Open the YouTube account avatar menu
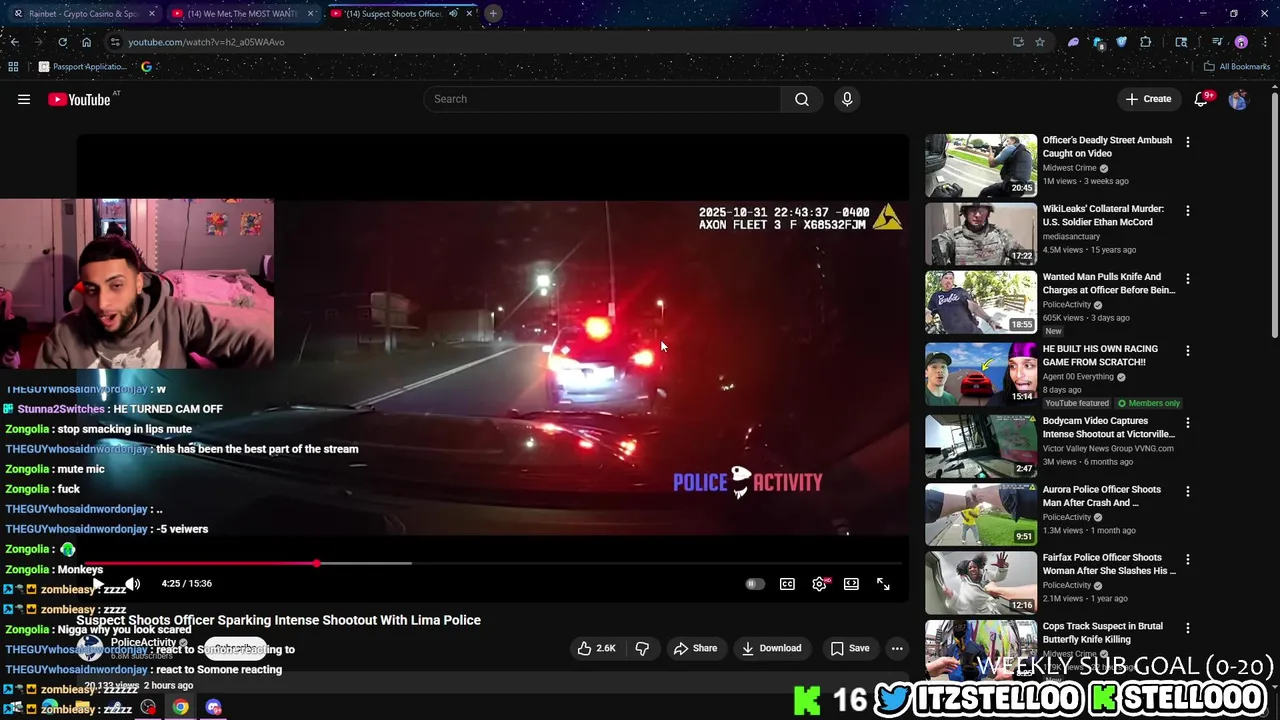This screenshot has width=1280, height=720. [1238, 99]
